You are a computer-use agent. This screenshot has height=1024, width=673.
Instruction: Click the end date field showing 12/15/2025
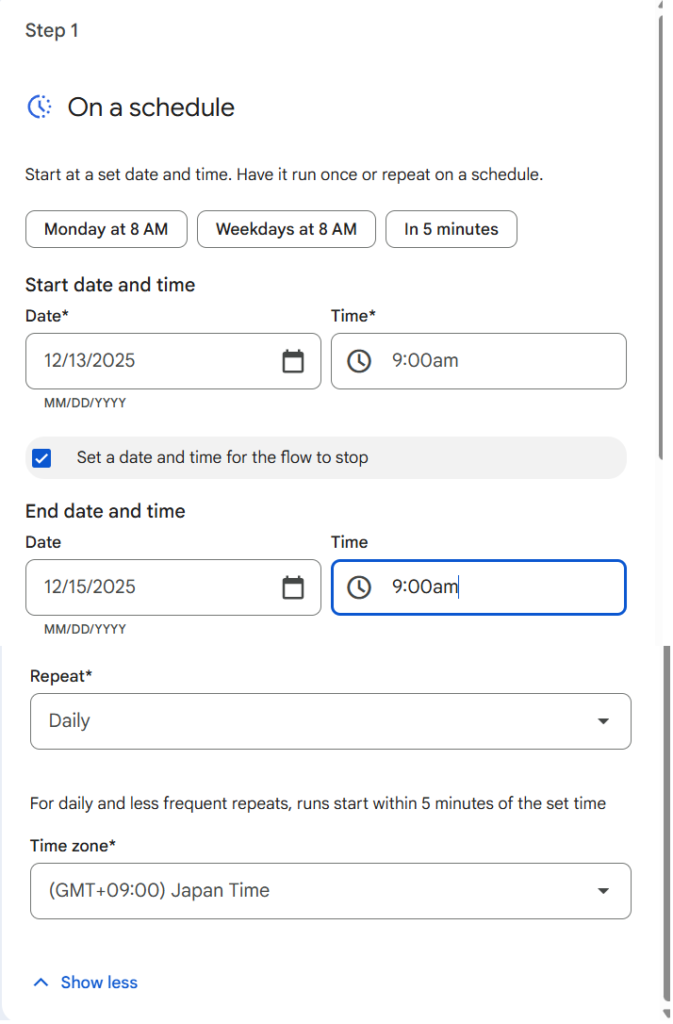[150, 587]
